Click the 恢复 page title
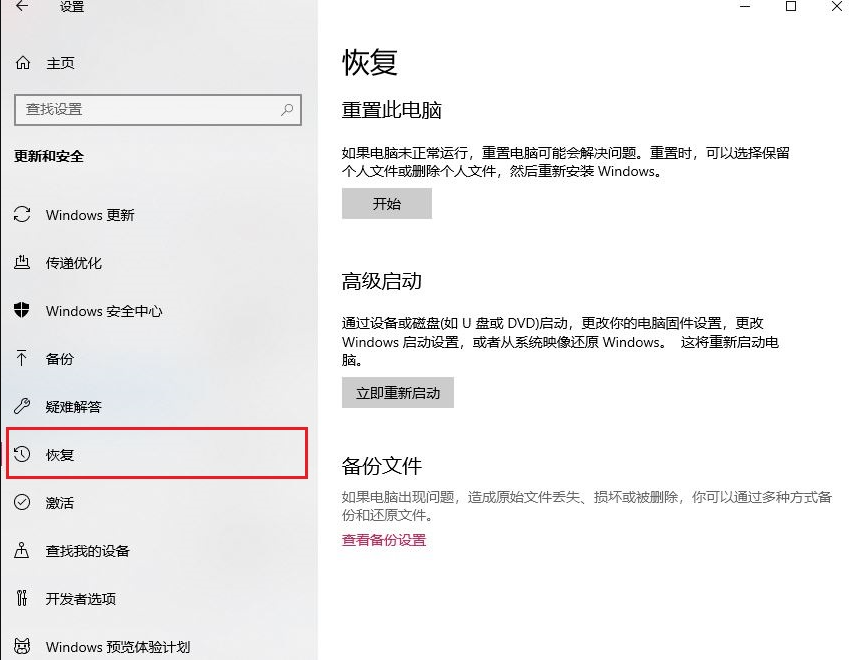The image size is (850, 660). [x=370, y=62]
